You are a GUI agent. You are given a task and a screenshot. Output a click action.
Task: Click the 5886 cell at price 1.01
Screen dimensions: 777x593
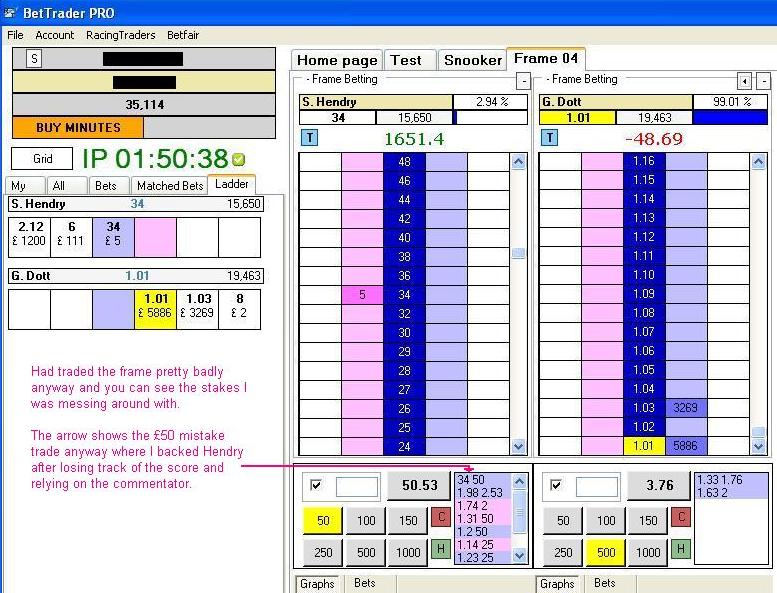pyautogui.click(x=686, y=446)
